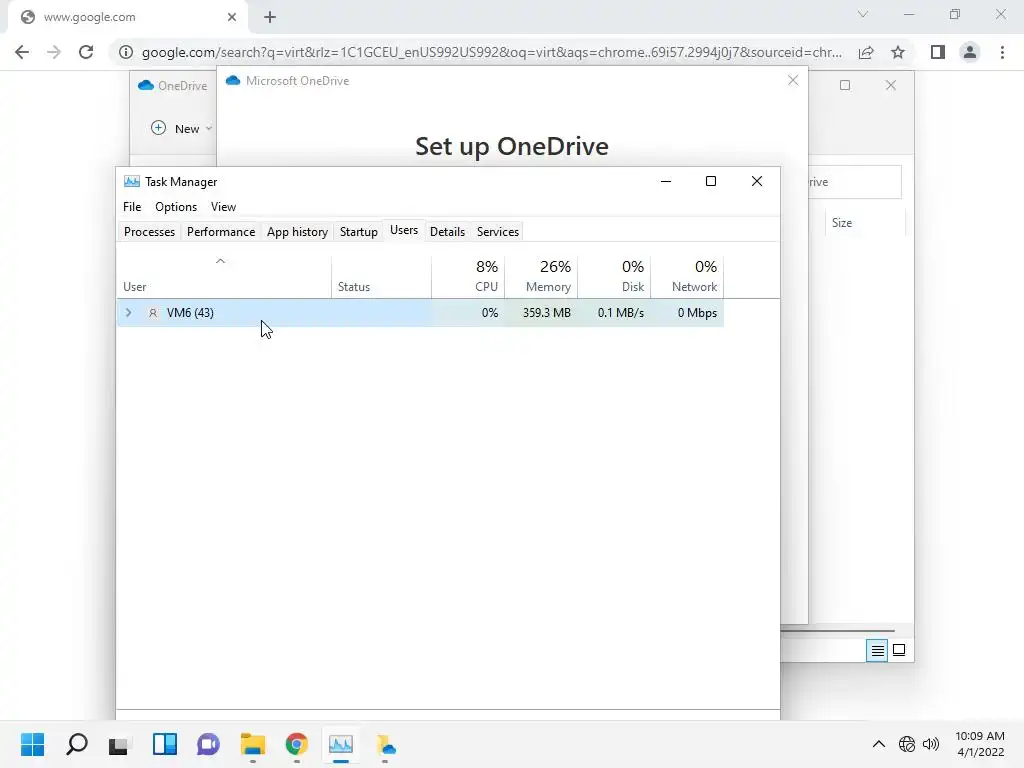Open the Performance tab
Image resolution: width=1024 pixels, height=768 pixels.
pos(221,232)
